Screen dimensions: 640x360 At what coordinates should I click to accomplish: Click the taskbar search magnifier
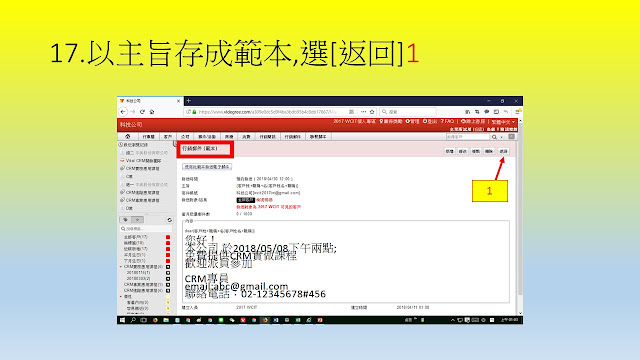133,320
